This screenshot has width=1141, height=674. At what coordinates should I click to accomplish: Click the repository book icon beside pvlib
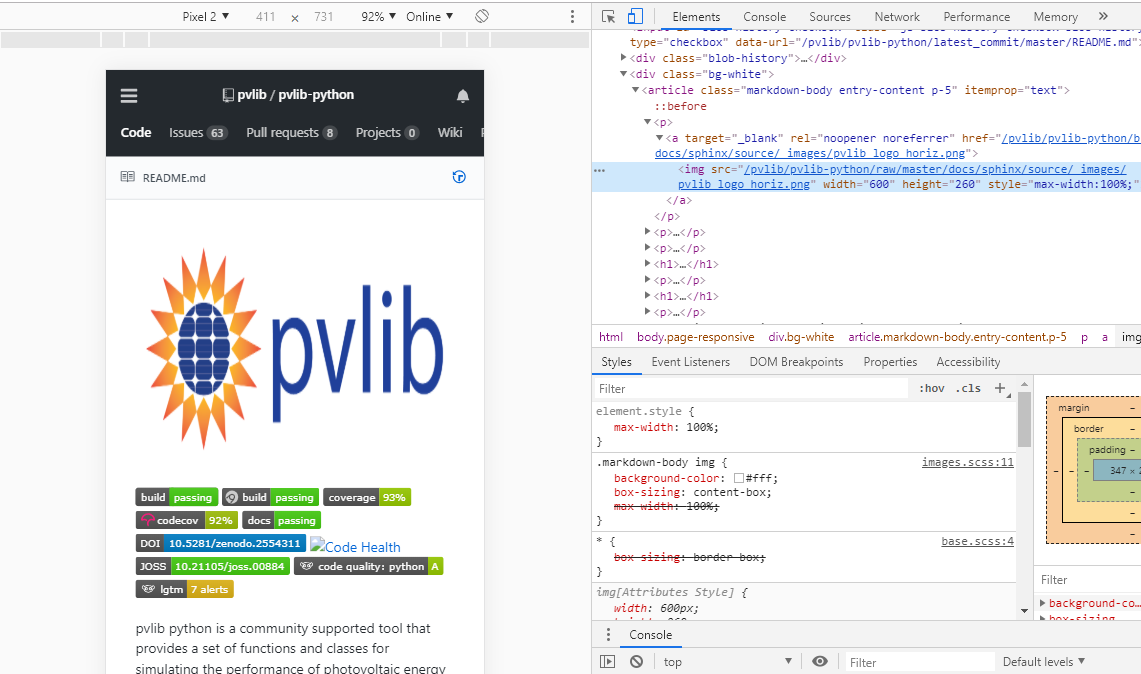click(x=228, y=95)
